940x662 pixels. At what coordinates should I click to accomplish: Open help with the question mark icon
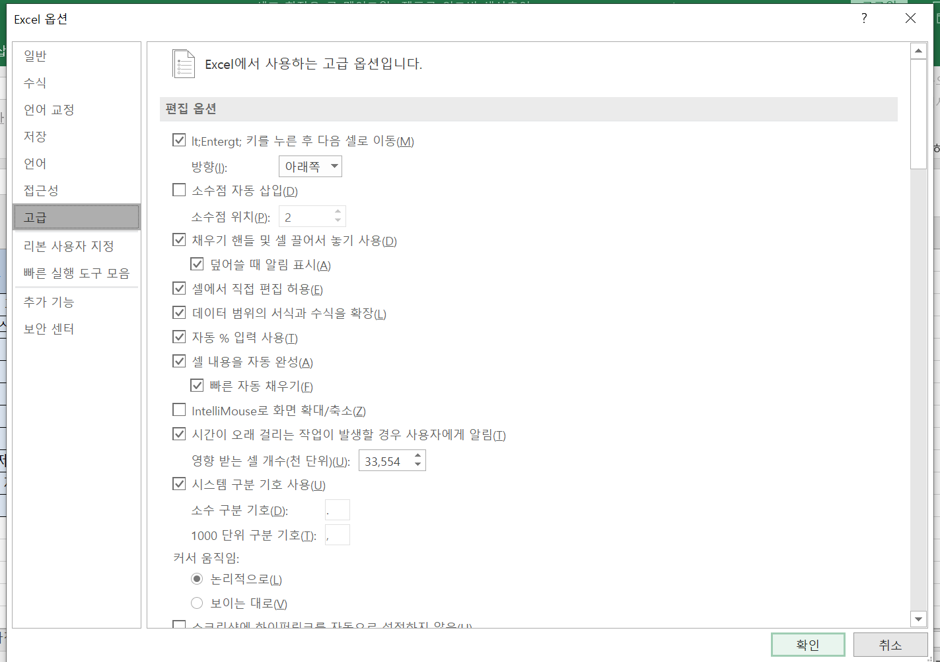[x=864, y=19]
